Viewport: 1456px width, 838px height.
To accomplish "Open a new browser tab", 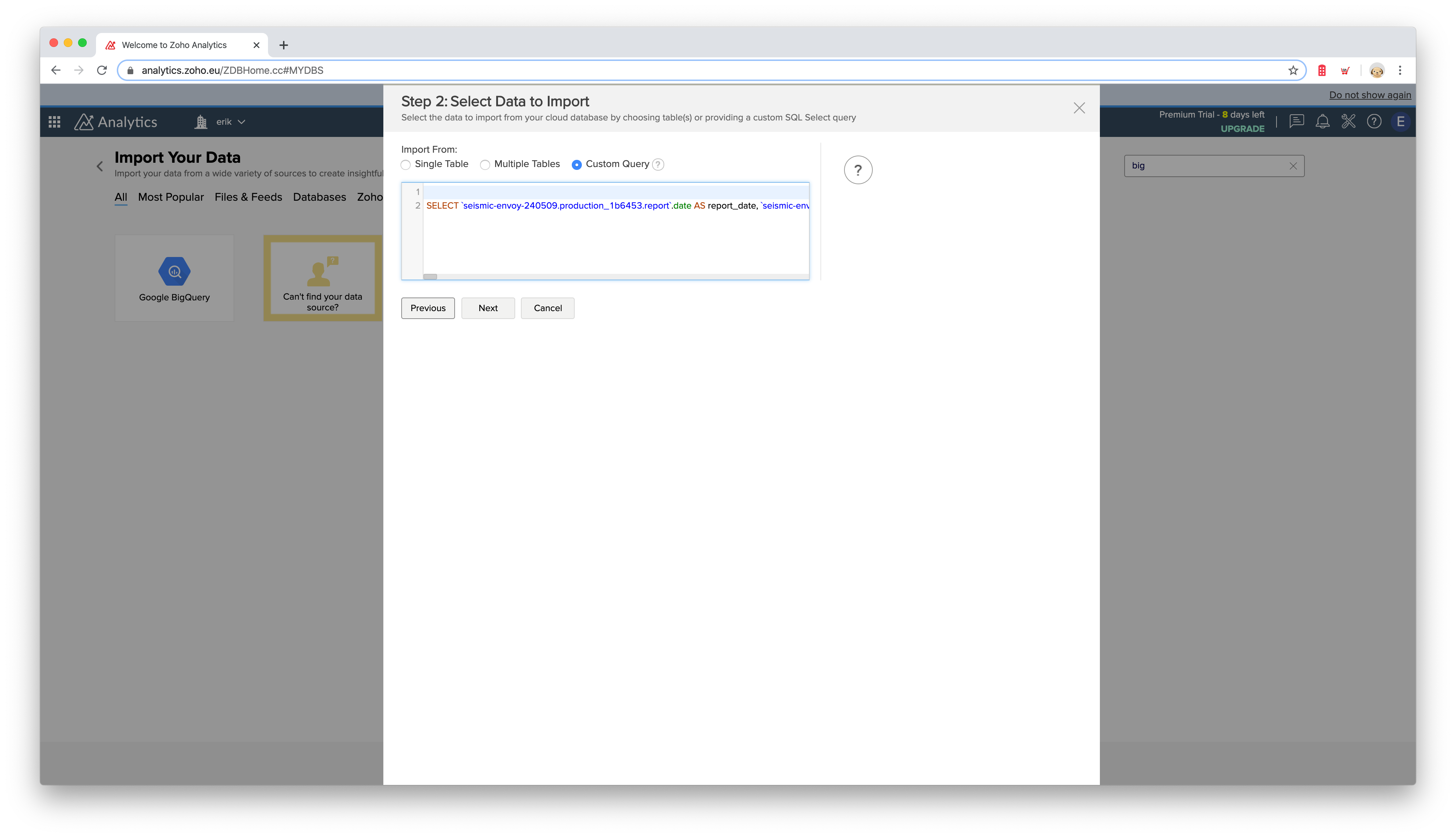I will 284,45.
